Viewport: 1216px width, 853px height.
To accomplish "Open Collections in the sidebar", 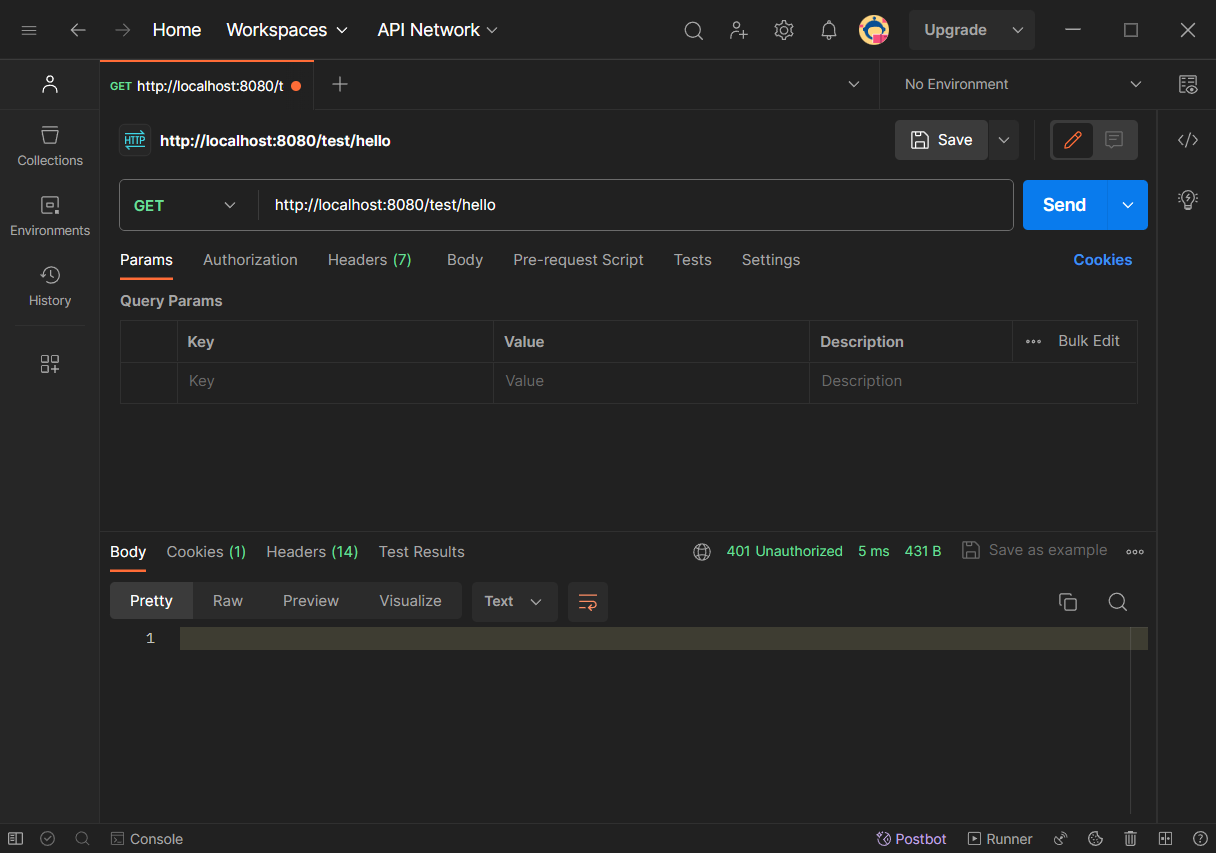I will pyautogui.click(x=50, y=146).
